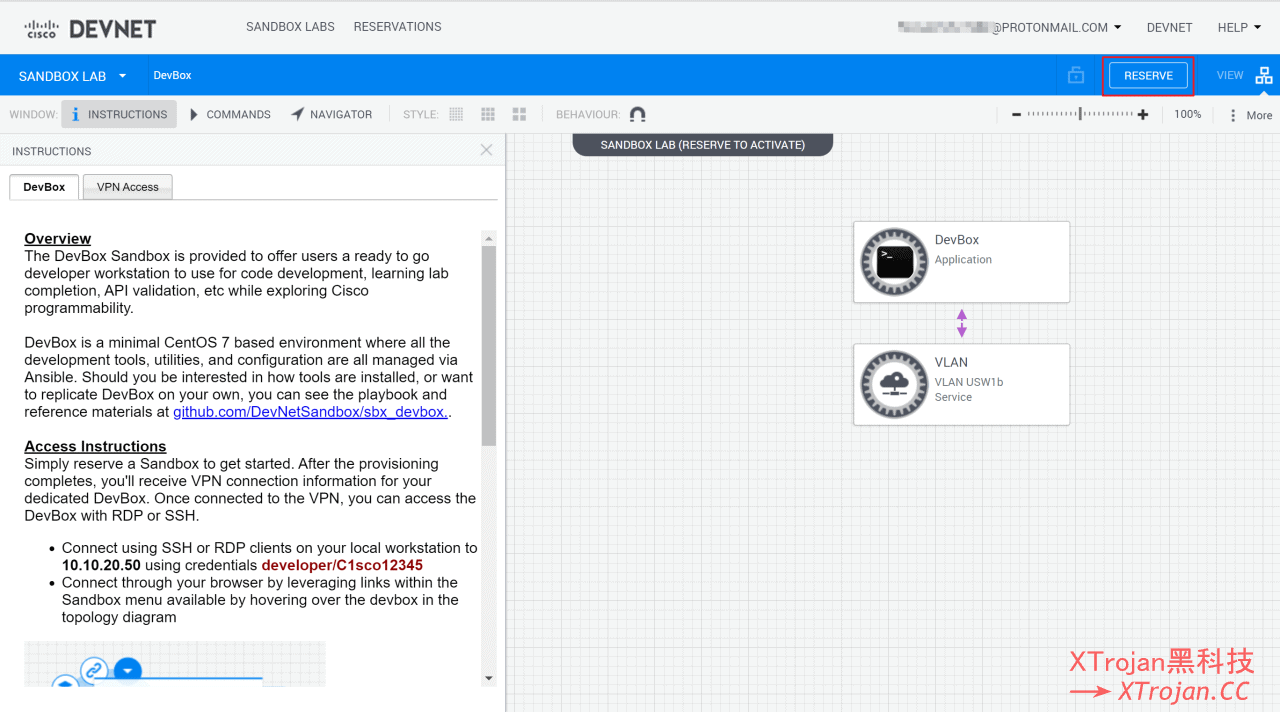Open the Reservations menu item
The image size is (1280, 712).
click(397, 27)
